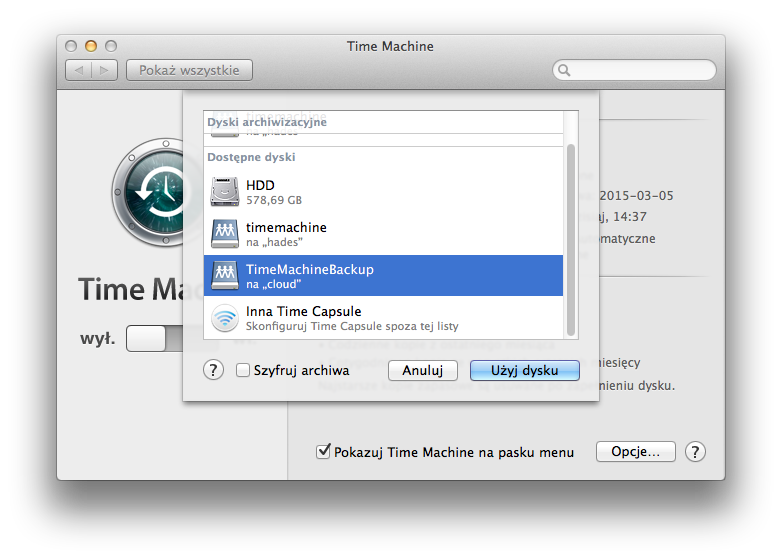Open help next to the Opcje button
This screenshot has width=782, height=559.
point(695,452)
